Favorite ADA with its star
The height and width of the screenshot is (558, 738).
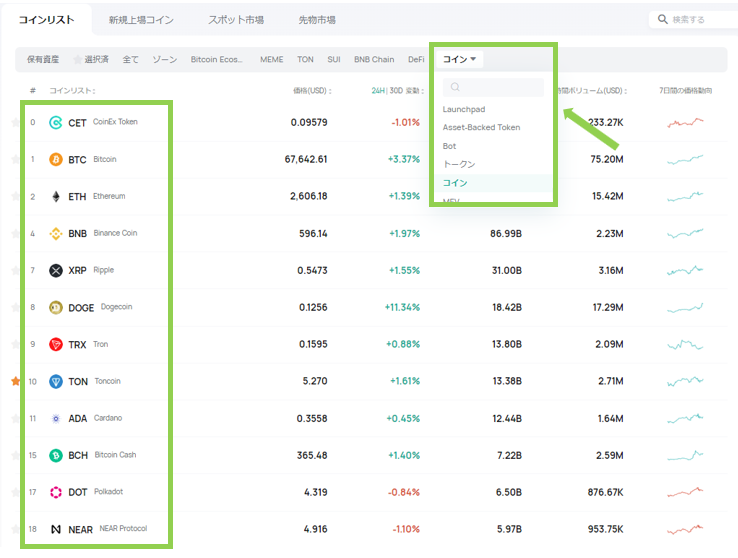tap(16, 418)
